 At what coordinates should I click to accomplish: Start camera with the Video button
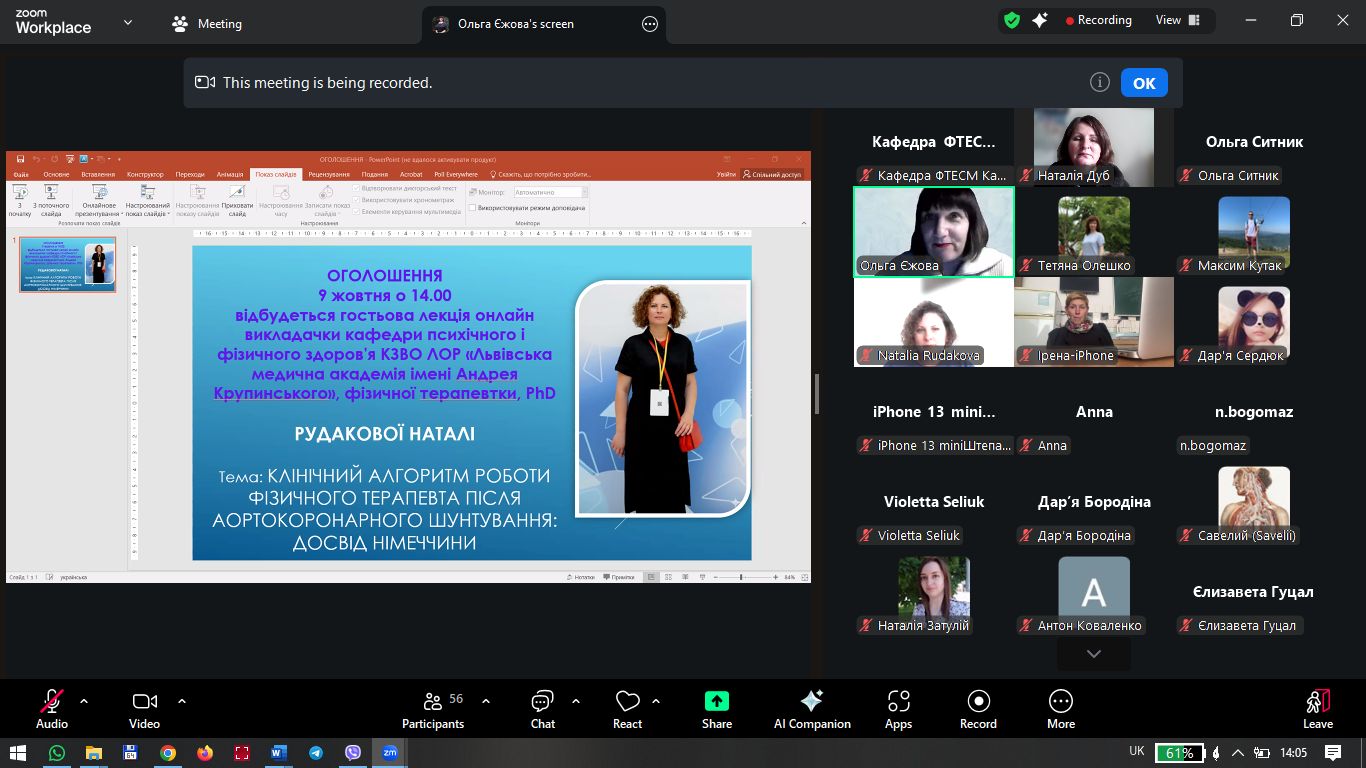click(x=145, y=708)
